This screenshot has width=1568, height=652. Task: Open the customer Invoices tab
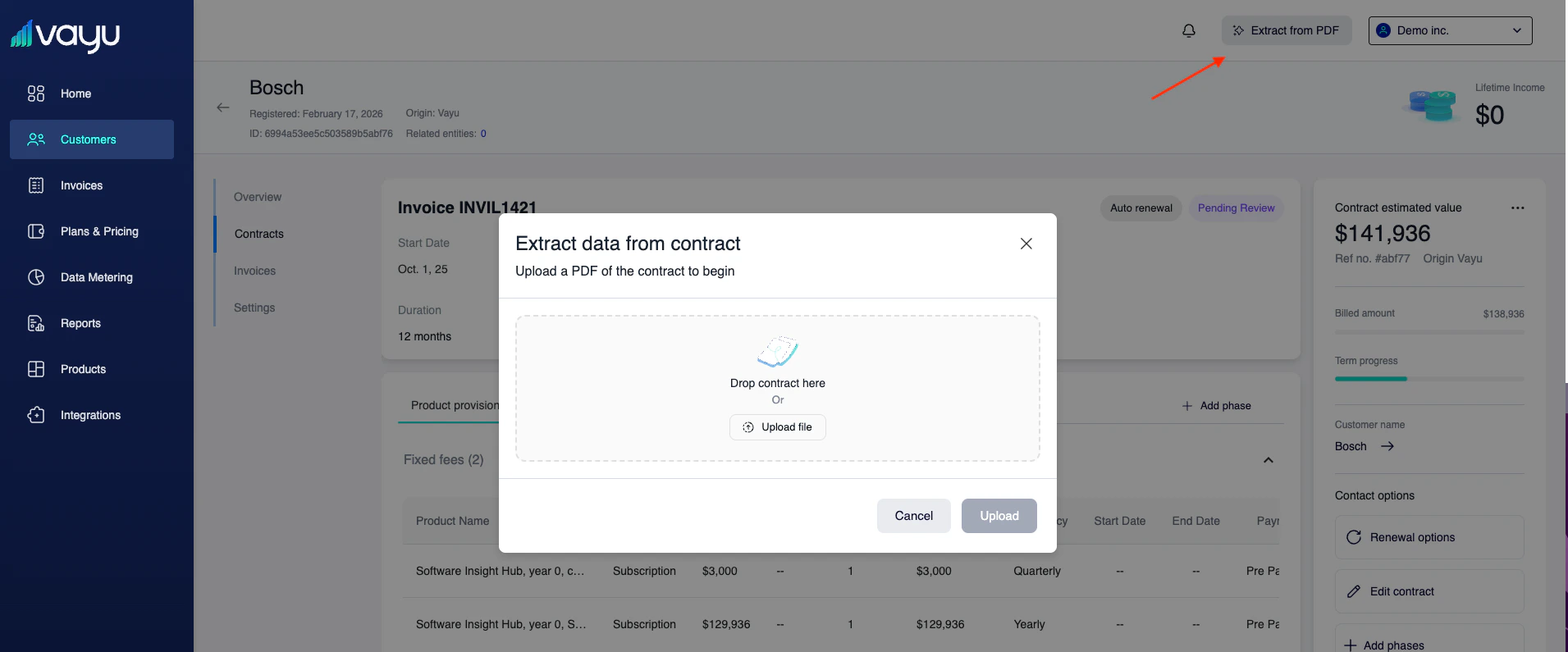coord(254,271)
